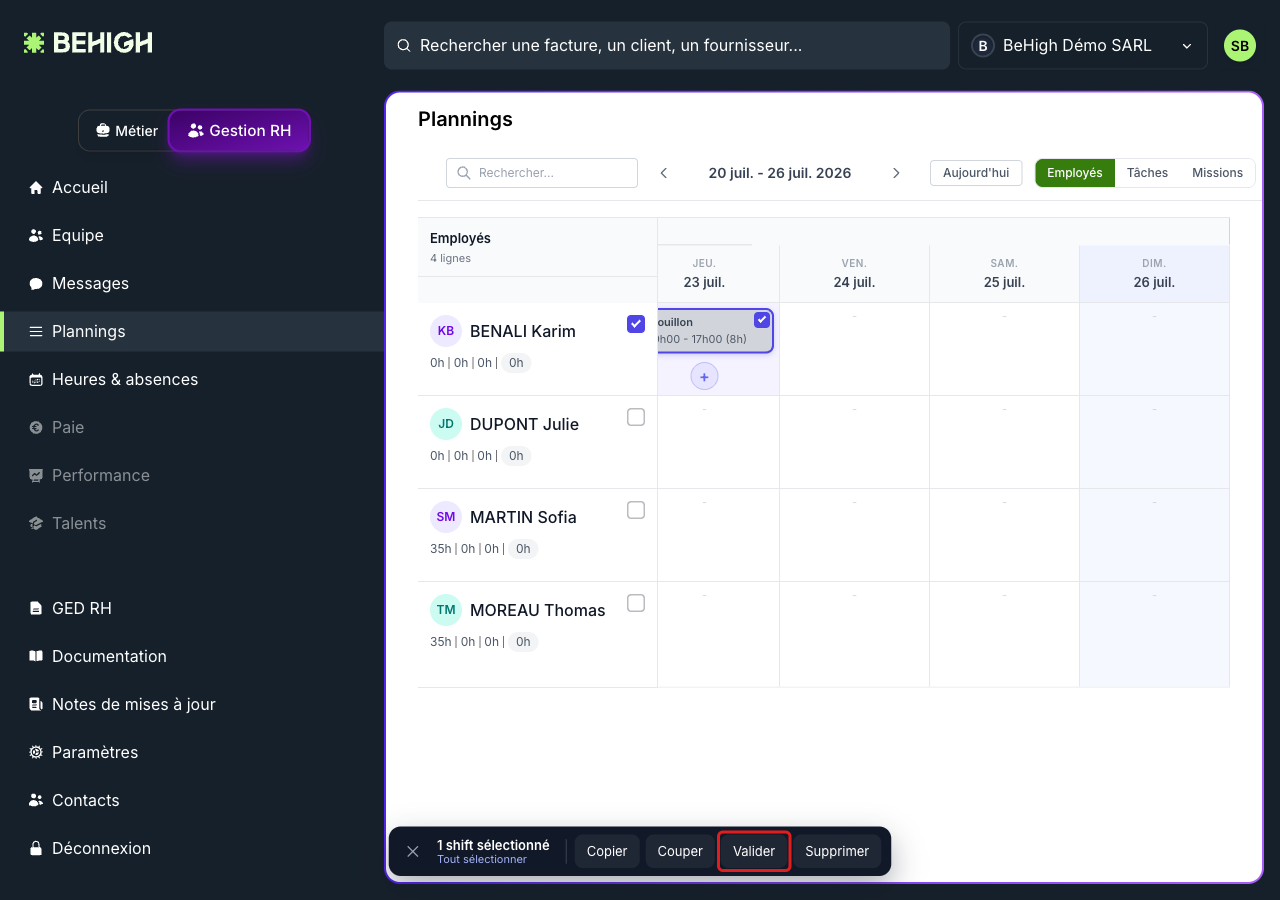This screenshot has width=1280, height=900.
Task: Click the Notes de mises à jour icon
Action: pyautogui.click(x=36, y=705)
